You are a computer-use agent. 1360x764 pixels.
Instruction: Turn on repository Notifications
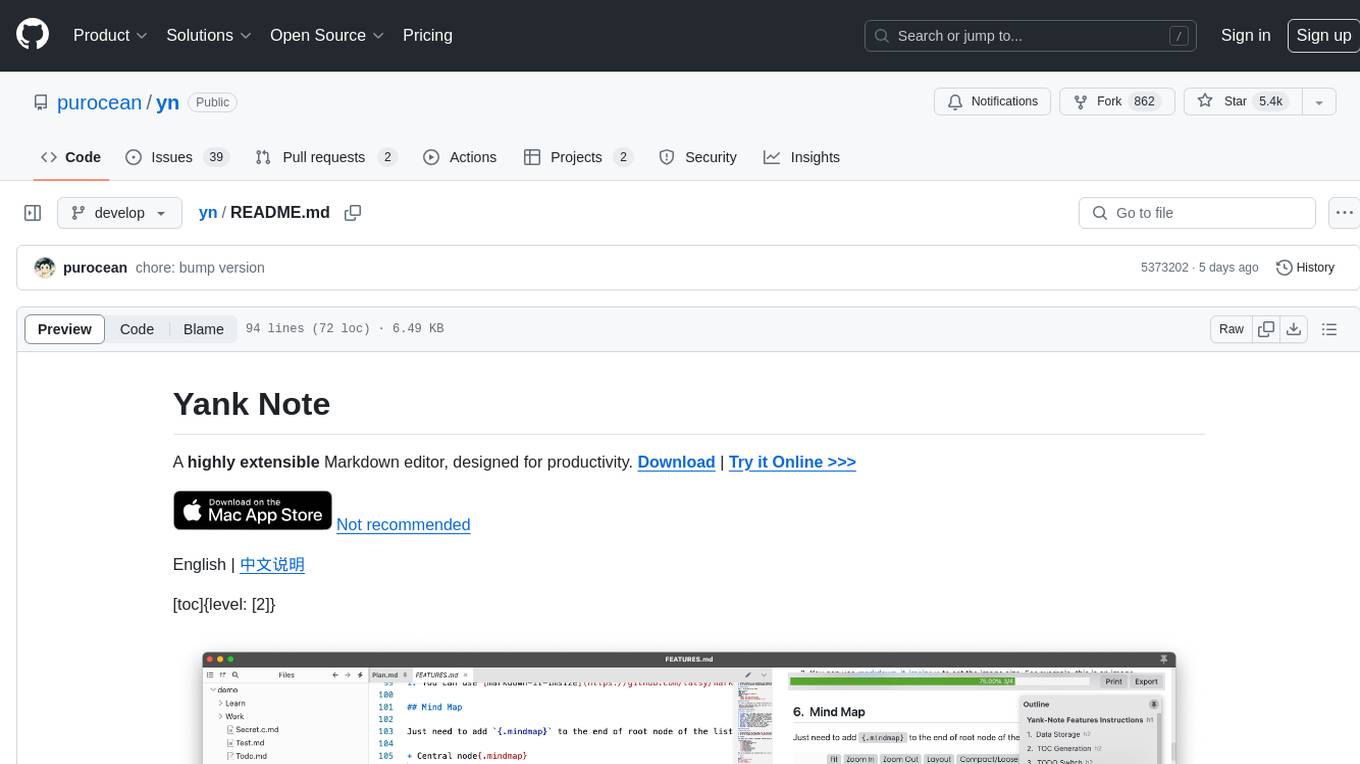tap(993, 101)
